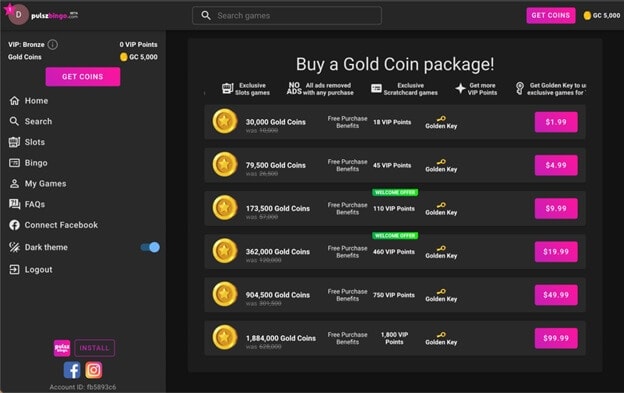The height and width of the screenshot is (393, 625).
Task: Click the Account ID text at sidebar bottom
Action: pyautogui.click(x=83, y=387)
